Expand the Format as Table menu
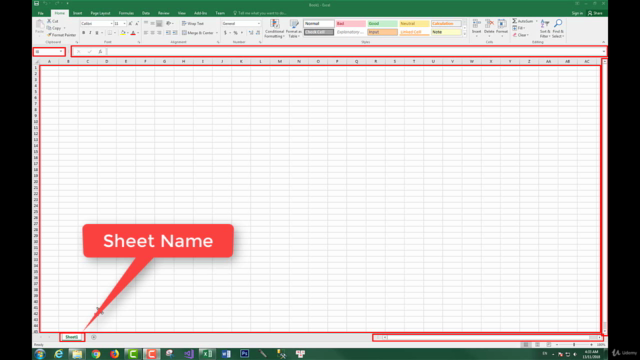Image resolution: width=640 pixels, height=360 pixels. tap(293, 29)
